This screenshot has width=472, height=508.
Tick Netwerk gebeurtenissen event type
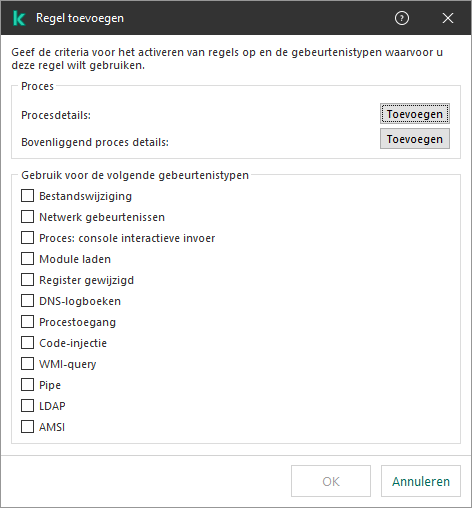pyautogui.click(x=27, y=217)
